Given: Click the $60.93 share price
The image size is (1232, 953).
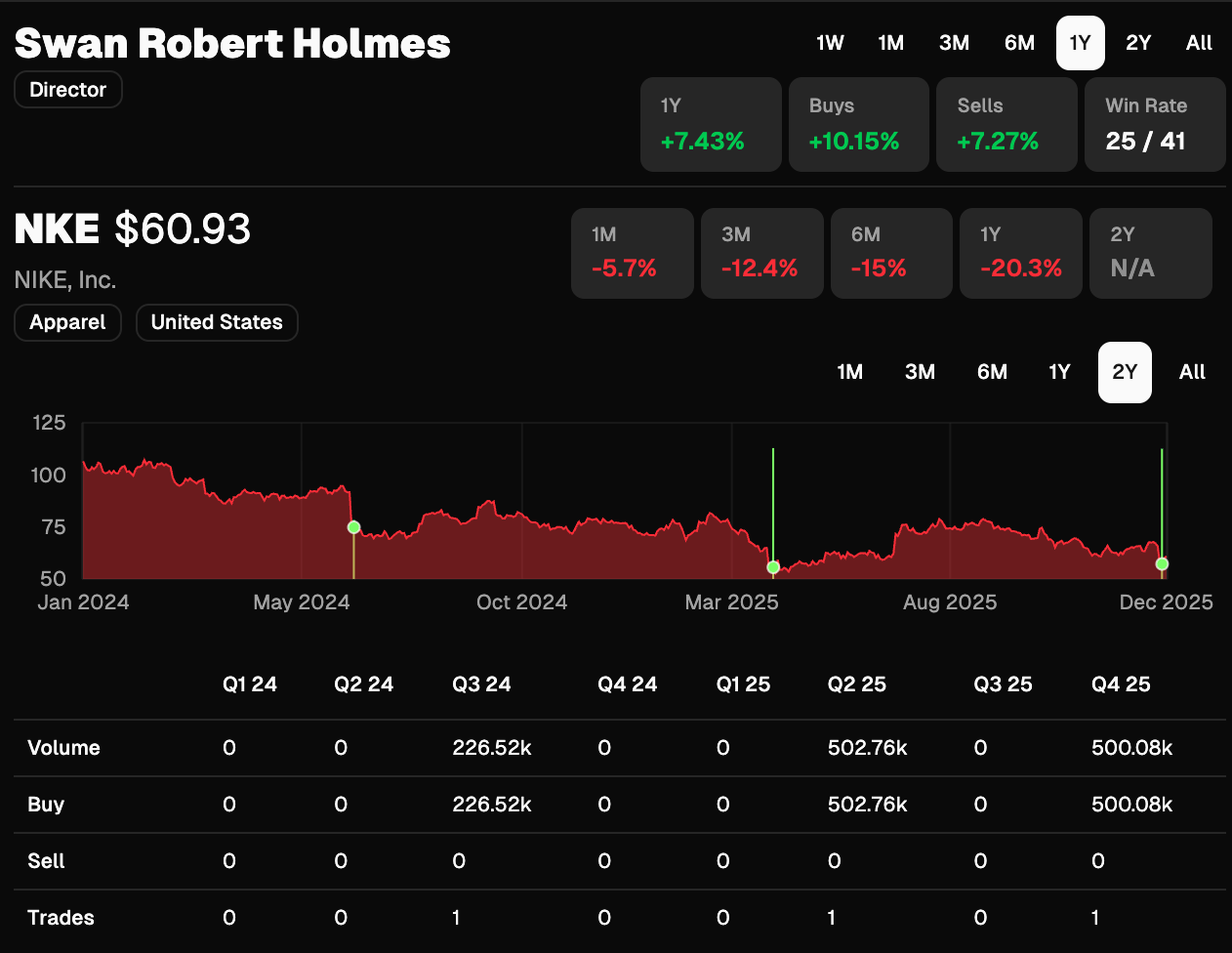Looking at the screenshot, I should 183,229.
